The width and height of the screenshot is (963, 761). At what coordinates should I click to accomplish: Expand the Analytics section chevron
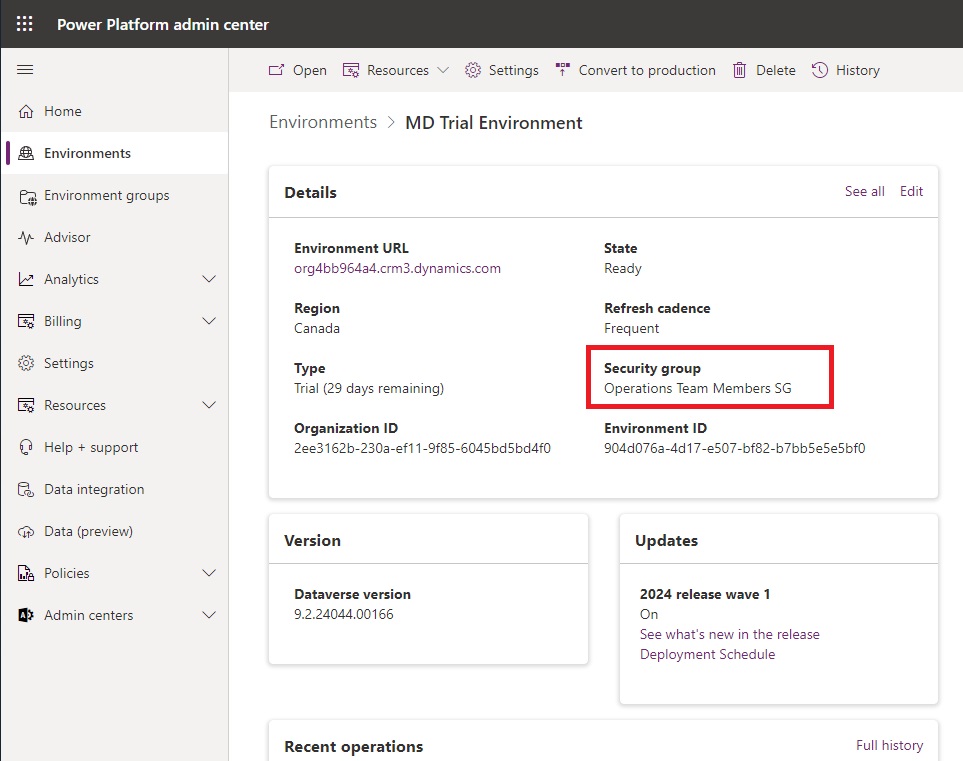(209, 279)
